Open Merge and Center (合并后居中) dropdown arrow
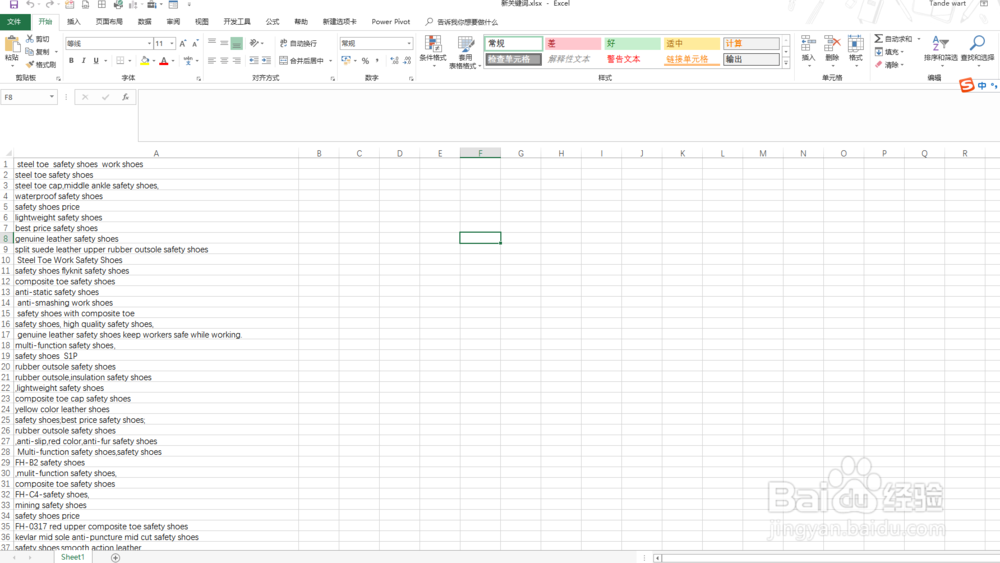 (x=330, y=61)
